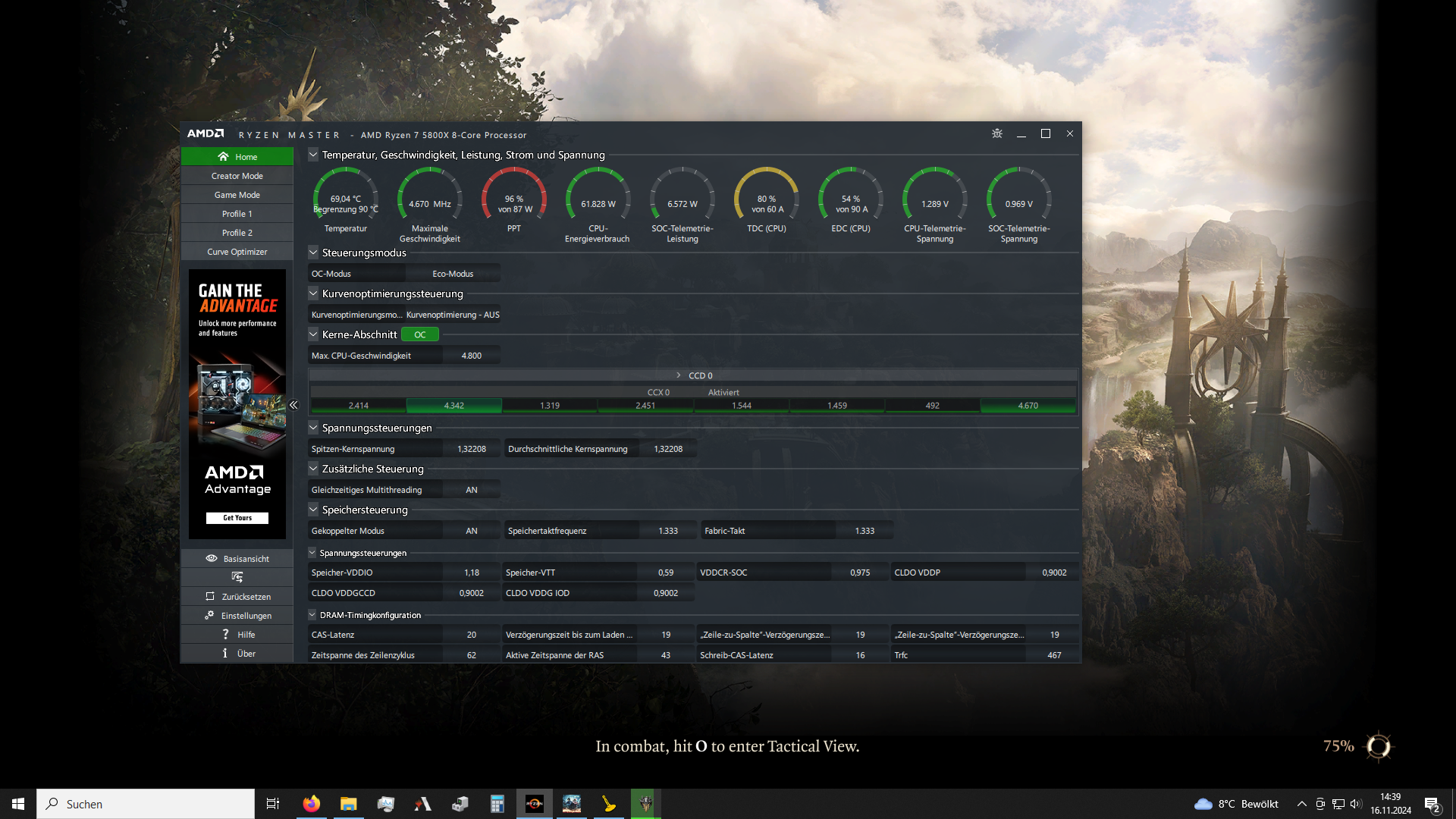Open the Über info entry
This screenshot has height=819, width=1456.
pos(237,653)
